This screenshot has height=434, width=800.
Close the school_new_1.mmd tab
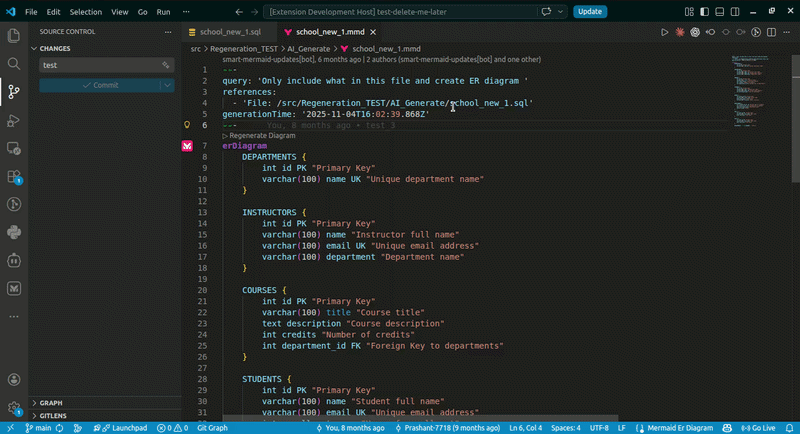[373, 32]
